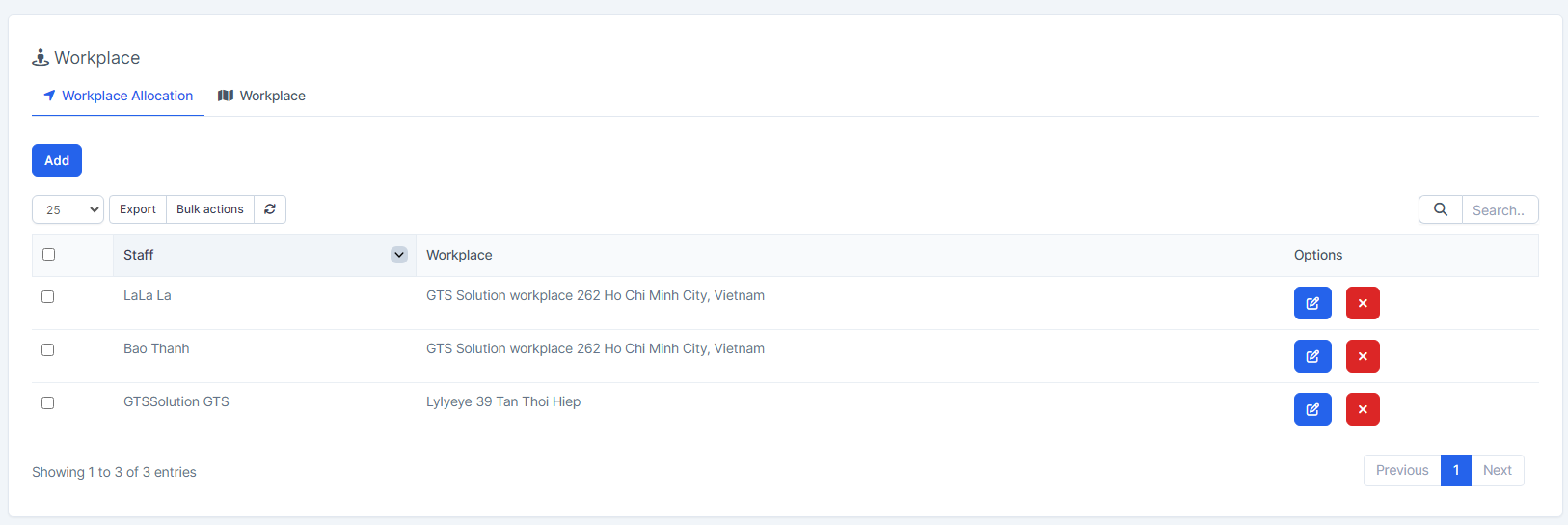Screen dimensions: 1568x525
Task: Remove GTSSolution GTS allocation
Action: click(1363, 409)
